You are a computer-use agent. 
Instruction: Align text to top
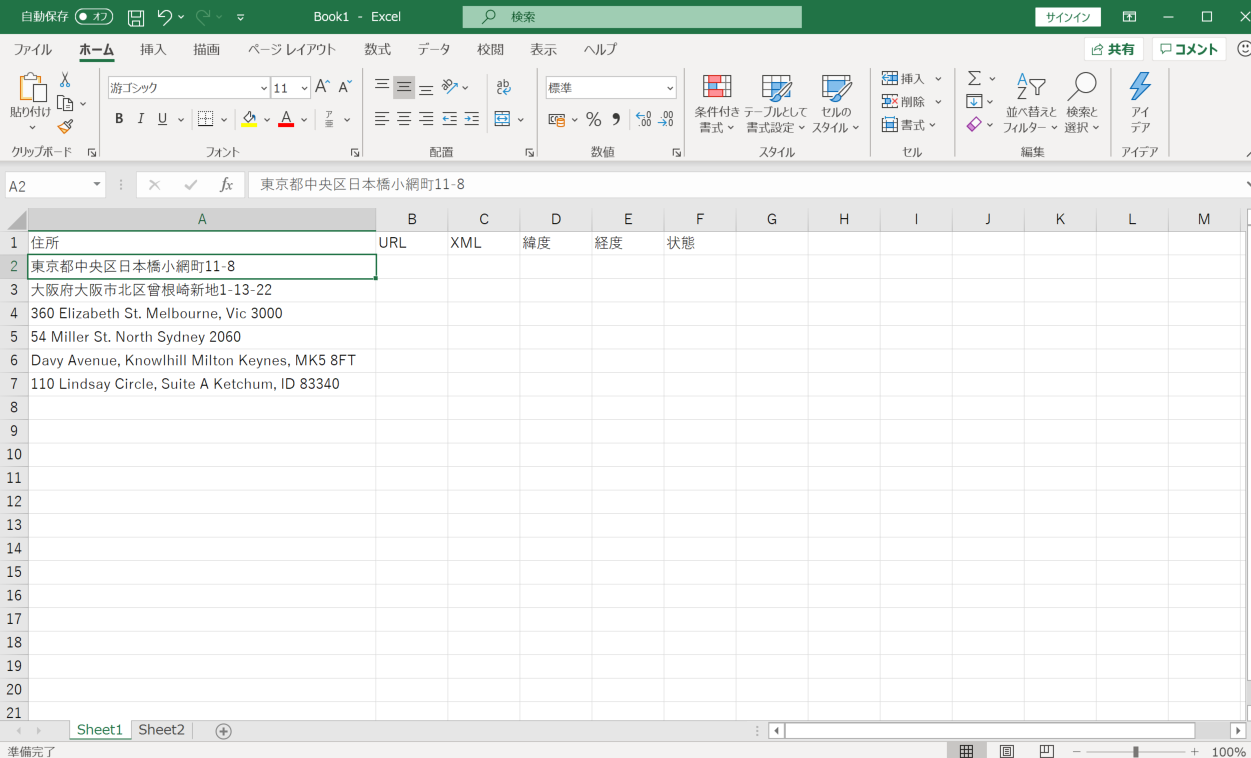point(382,87)
